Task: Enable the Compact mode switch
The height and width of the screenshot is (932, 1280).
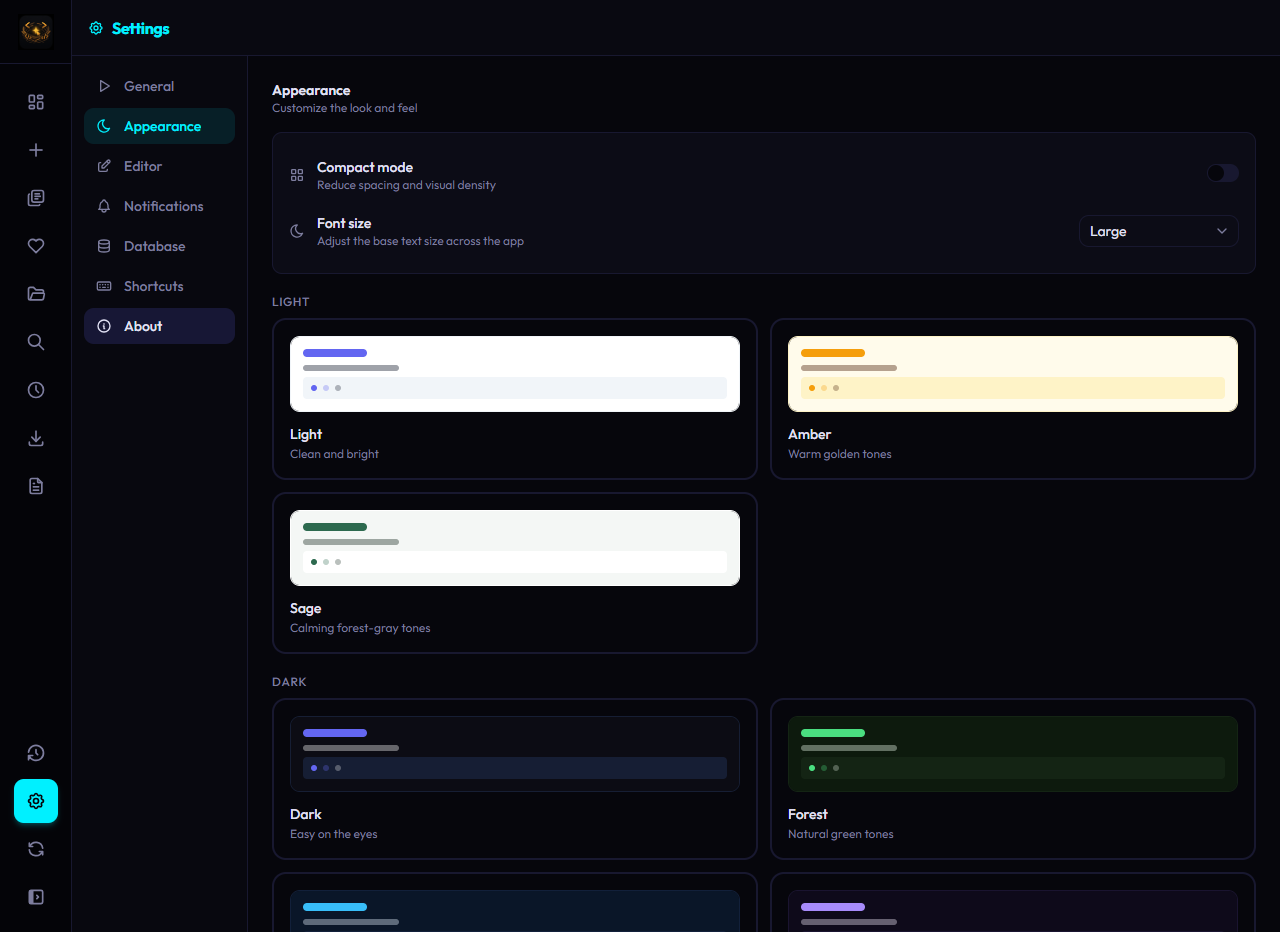Action: point(1222,173)
